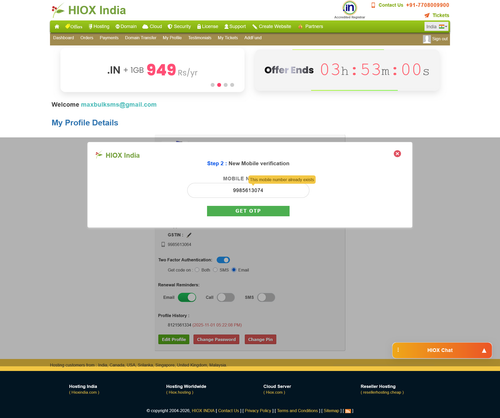Select the Email radio button for code
Viewport: 500px width, 418px height.
pyautogui.click(x=234, y=270)
